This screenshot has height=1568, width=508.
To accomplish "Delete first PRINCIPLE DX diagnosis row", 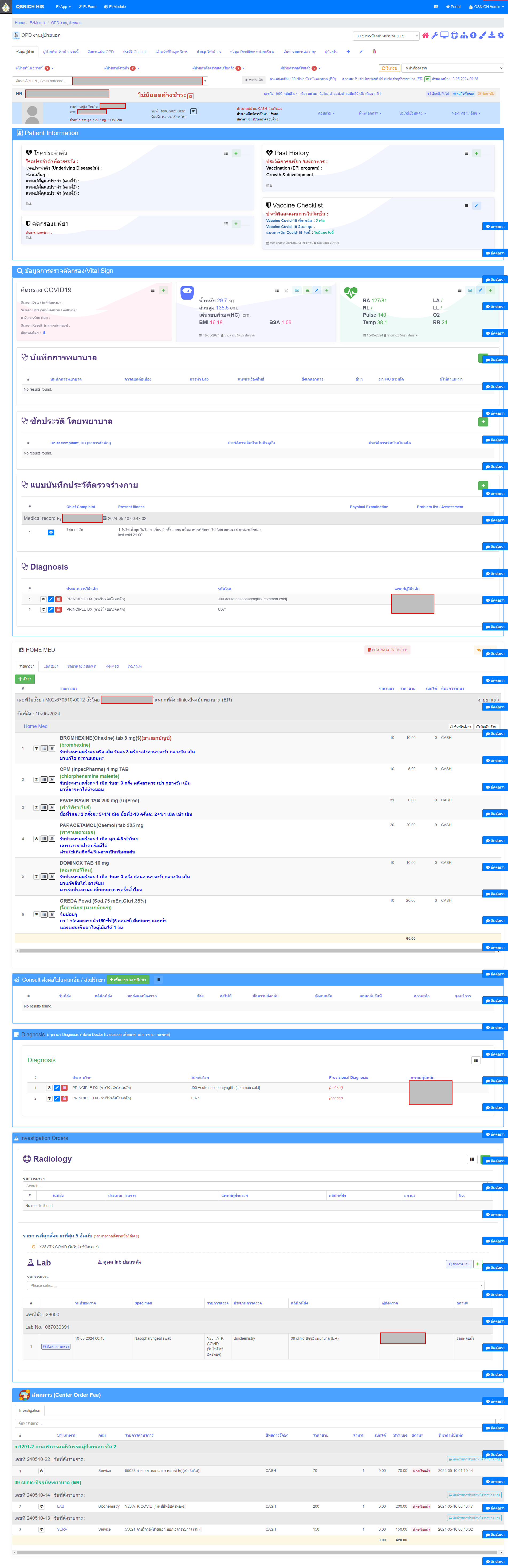I will tap(59, 599).
